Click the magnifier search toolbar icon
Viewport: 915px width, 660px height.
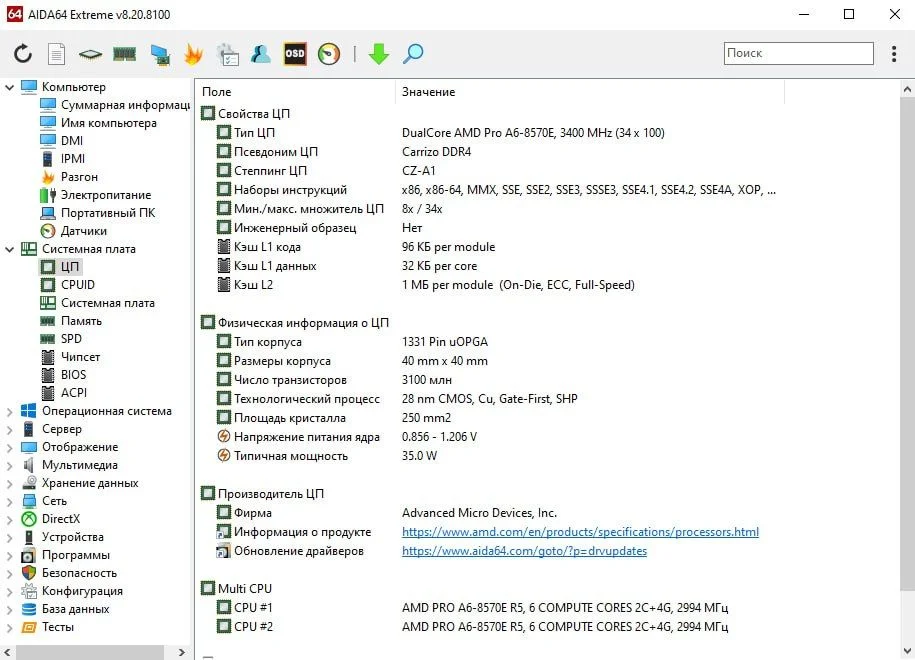point(413,54)
